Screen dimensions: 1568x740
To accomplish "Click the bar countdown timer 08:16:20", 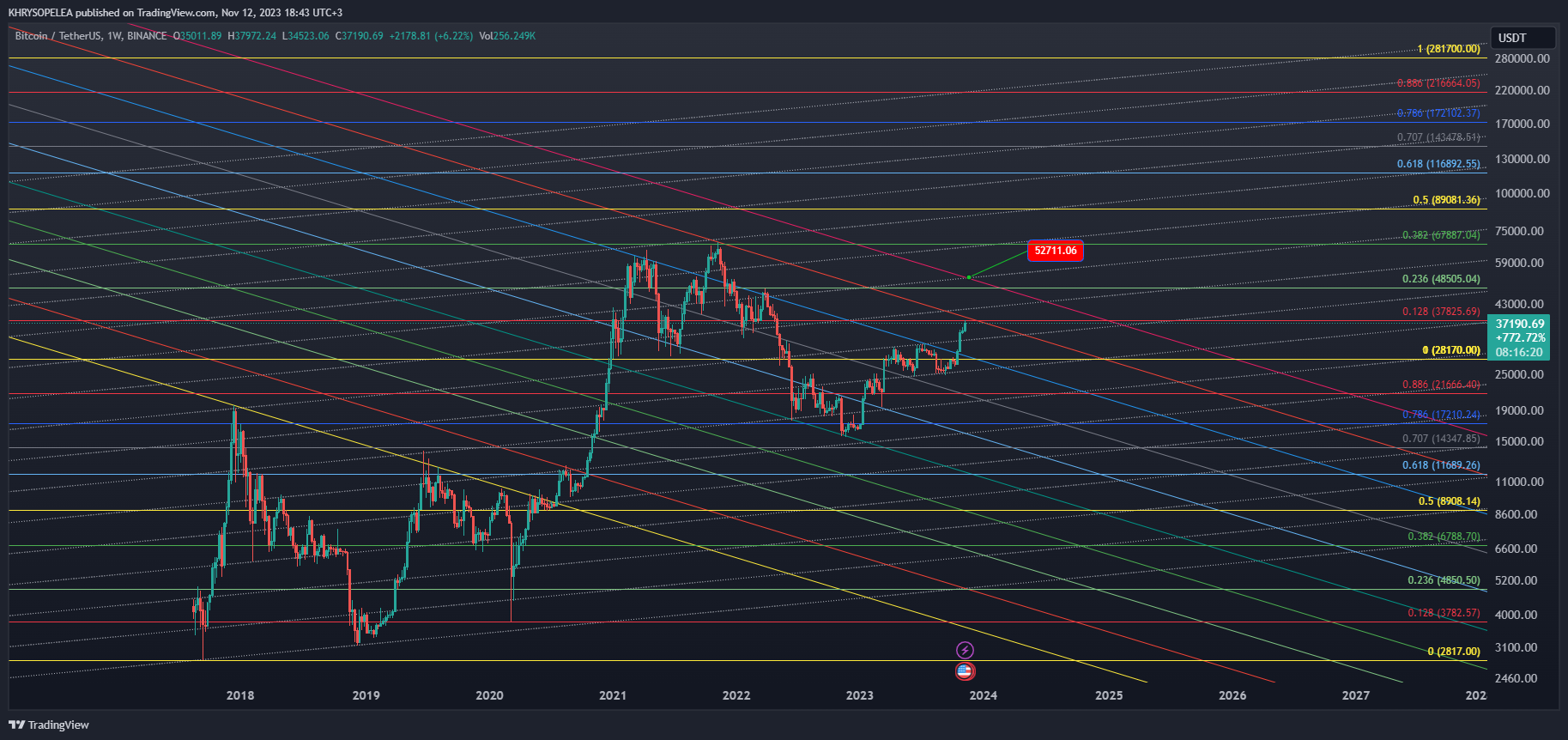I will pos(1519,352).
